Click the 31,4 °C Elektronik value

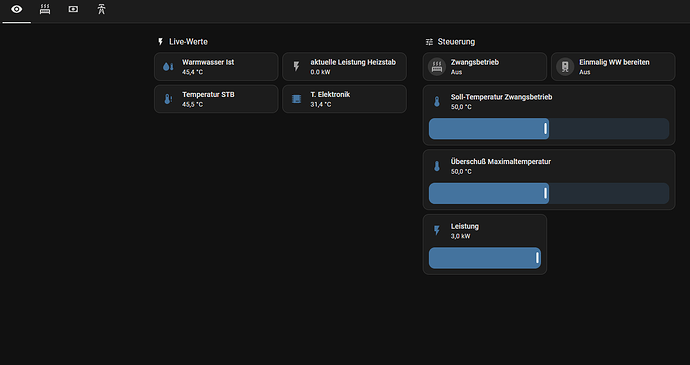[321, 105]
